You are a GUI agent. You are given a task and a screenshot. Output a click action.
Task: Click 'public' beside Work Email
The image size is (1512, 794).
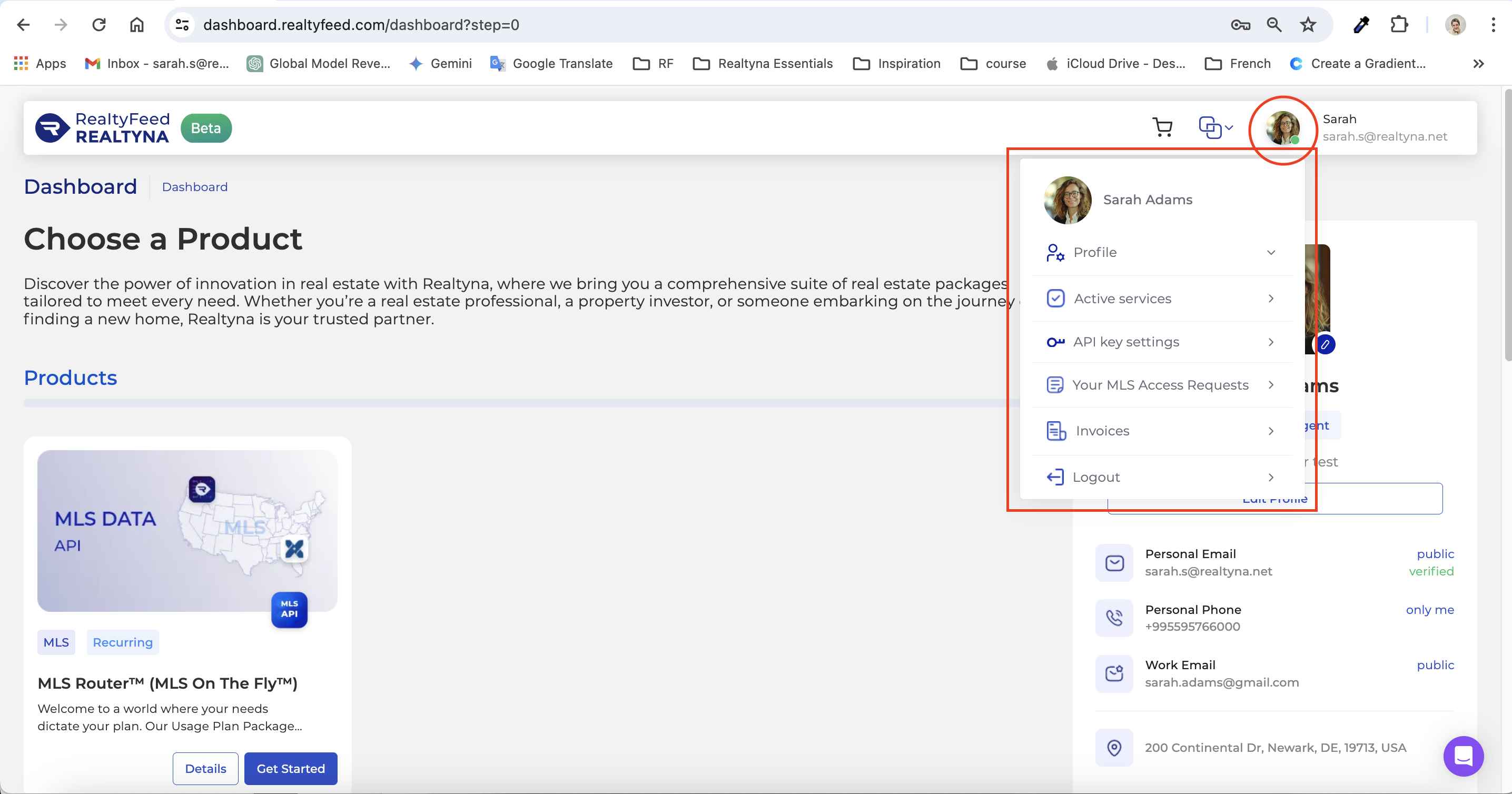[x=1435, y=665]
